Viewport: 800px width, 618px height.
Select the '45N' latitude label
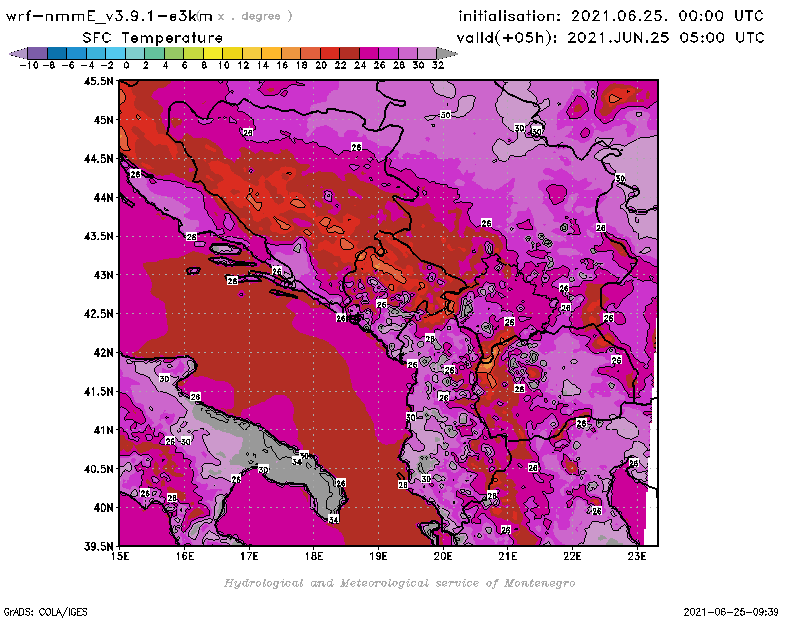pos(104,120)
